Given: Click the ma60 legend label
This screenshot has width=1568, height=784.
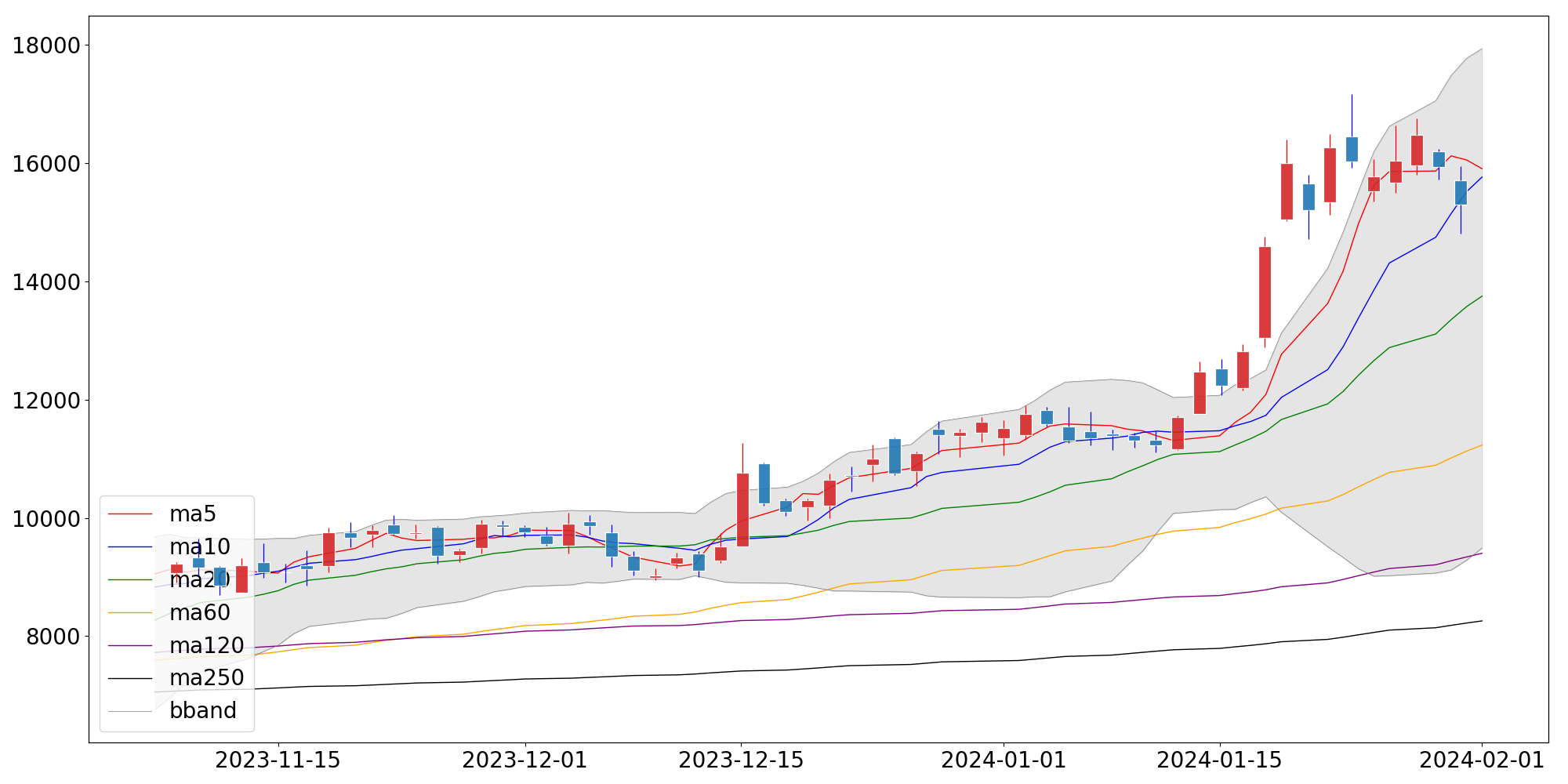Looking at the screenshot, I should (x=200, y=612).
